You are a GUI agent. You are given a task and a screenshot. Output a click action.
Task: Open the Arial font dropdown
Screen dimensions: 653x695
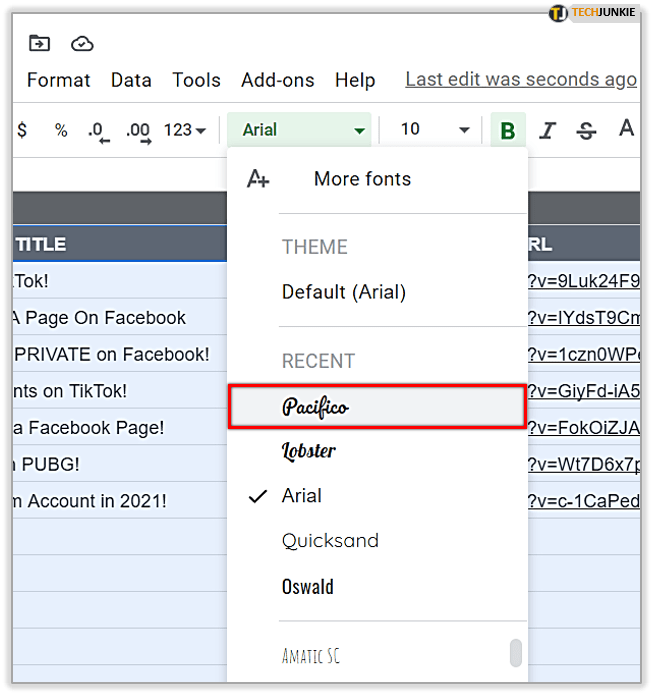click(x=299, y=130)
